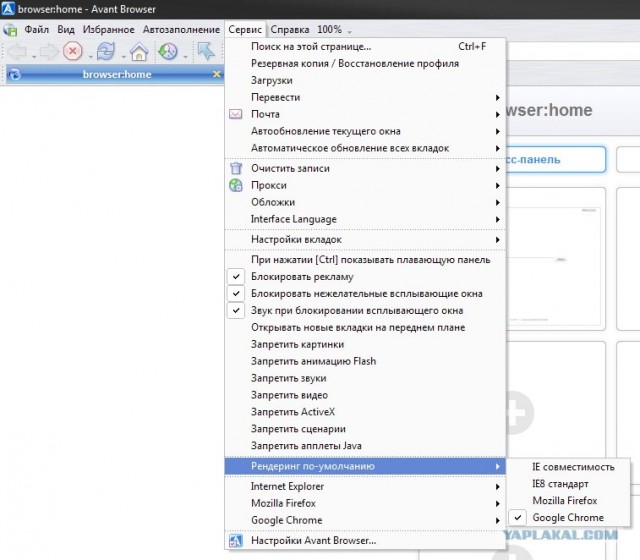Viewport: 640px width, 560px height.
Task: Go to Home page via house icon
Action: click(x=139, y=52)
